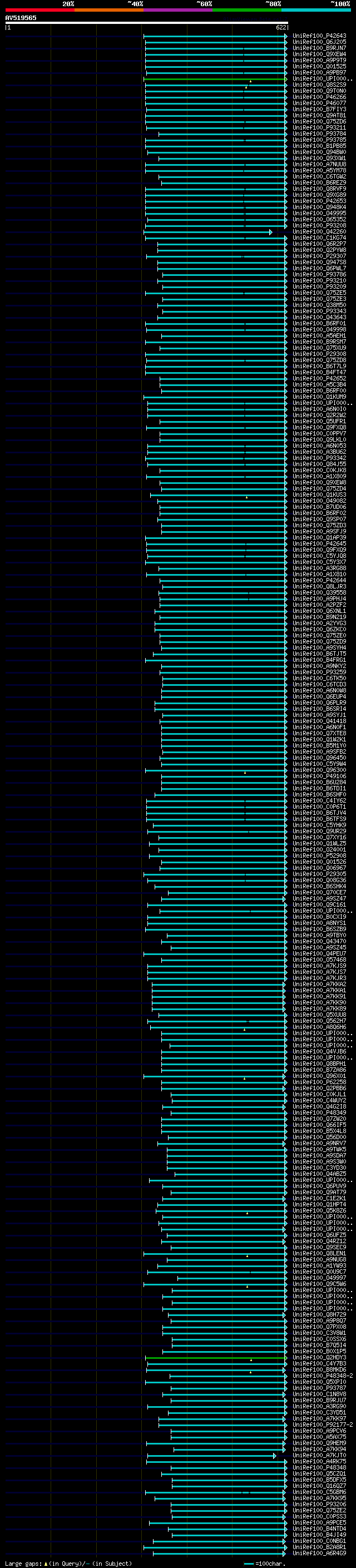Screen dimensions: 356x1568
Task: Go to UniRef100_B4FT47 hit name
Action: pos(319,373)
